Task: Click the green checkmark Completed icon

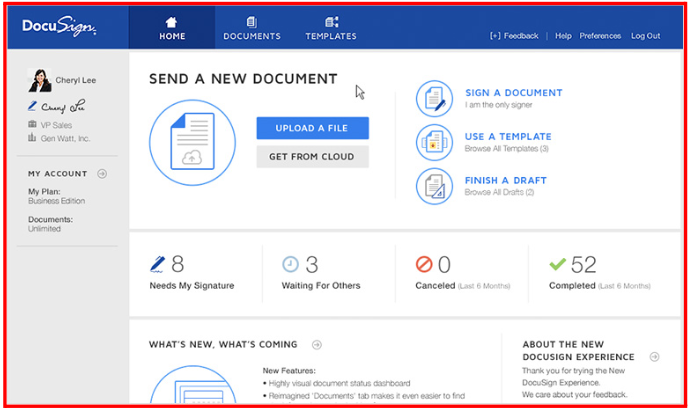Action: (x=557, y=264)
